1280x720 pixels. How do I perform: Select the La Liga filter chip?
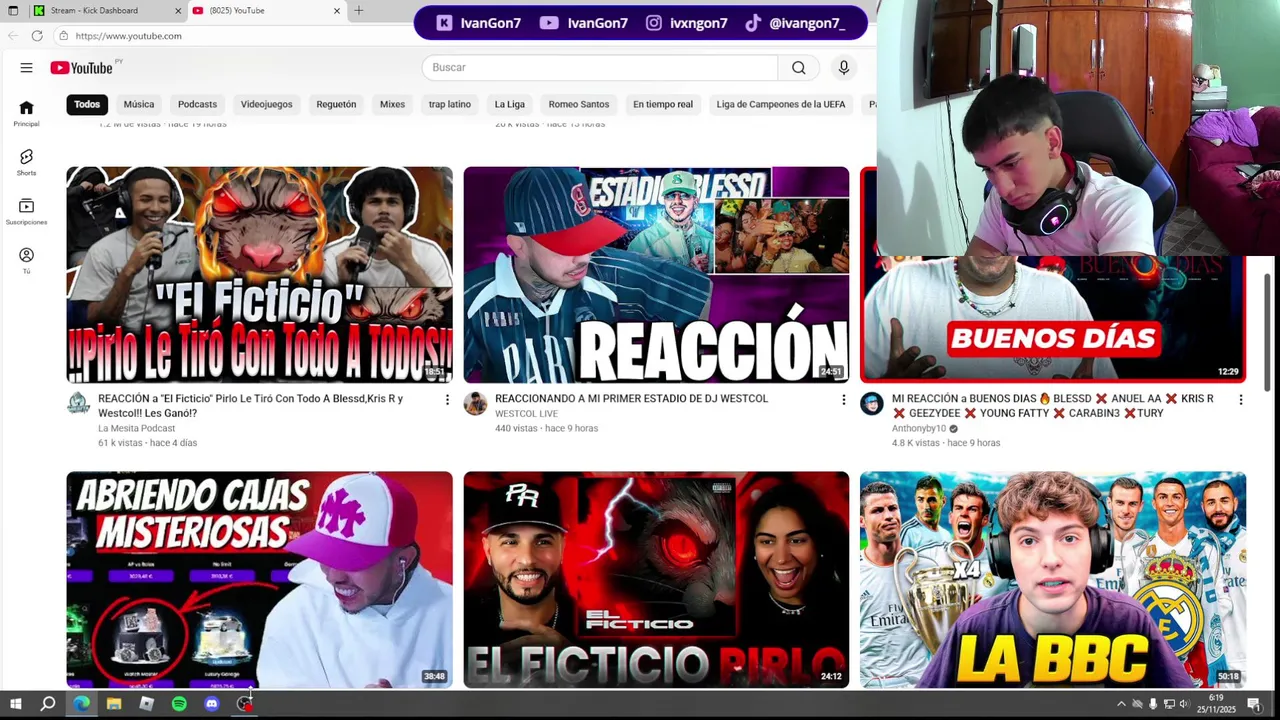click(509, 104)
